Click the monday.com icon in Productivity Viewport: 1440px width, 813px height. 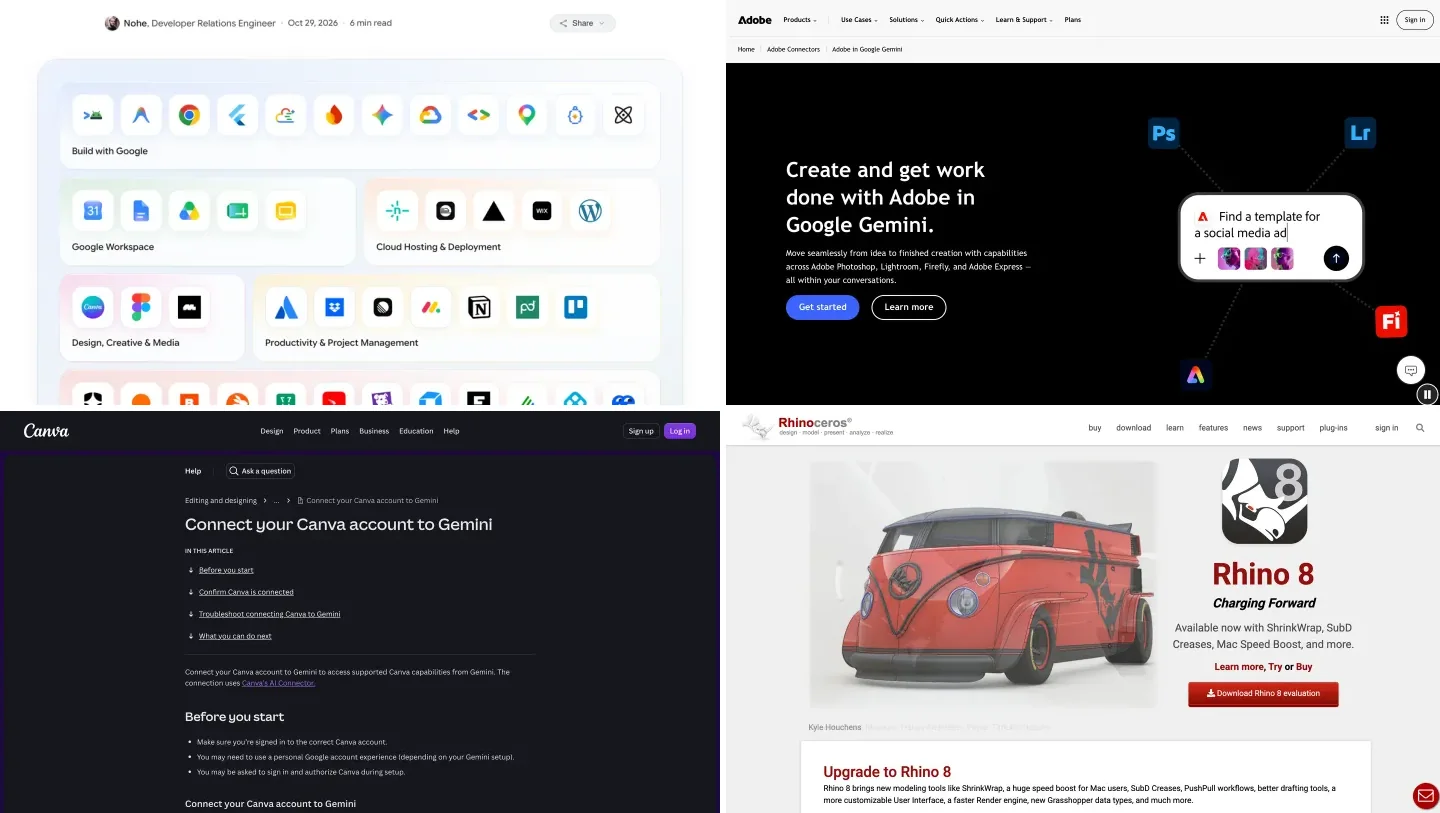coord(431,307)
